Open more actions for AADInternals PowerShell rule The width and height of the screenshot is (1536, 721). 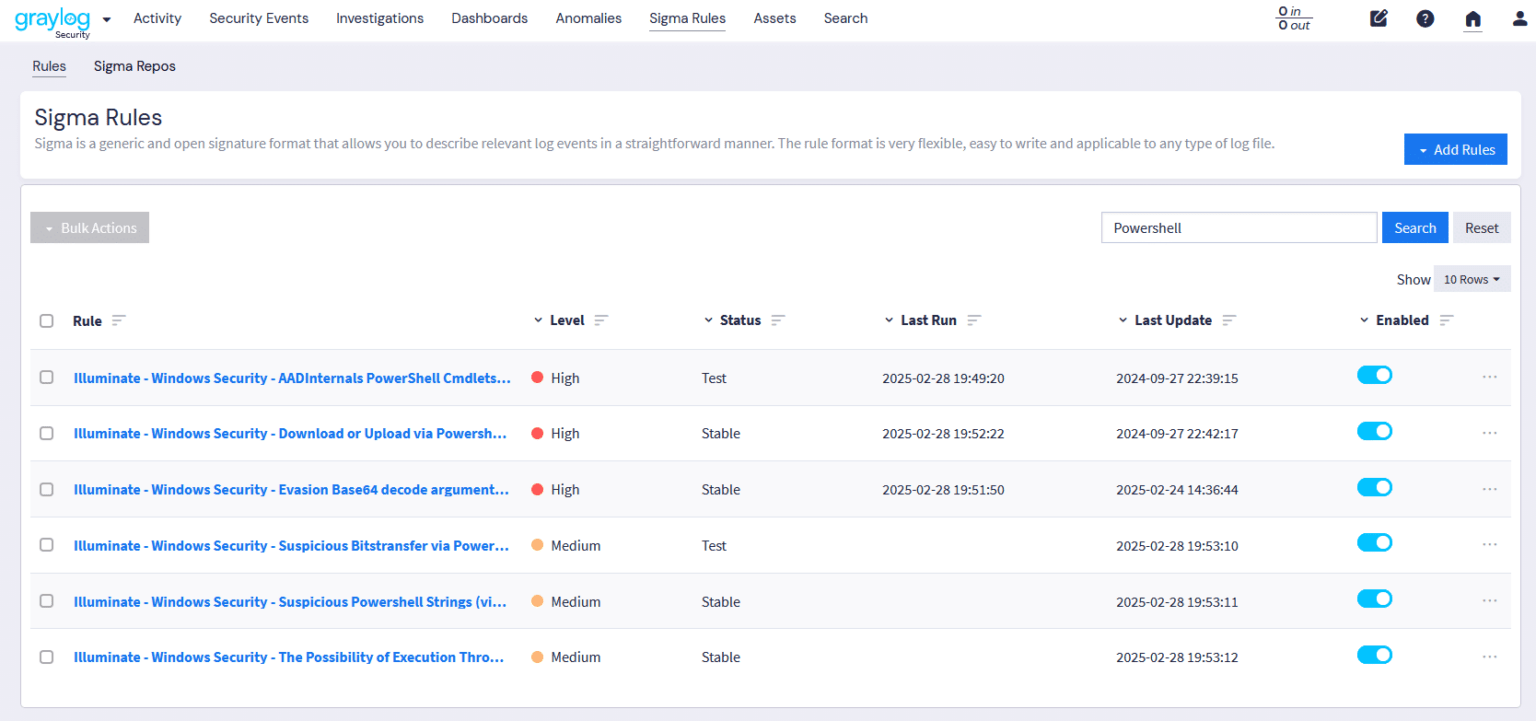pos(1489,377)
